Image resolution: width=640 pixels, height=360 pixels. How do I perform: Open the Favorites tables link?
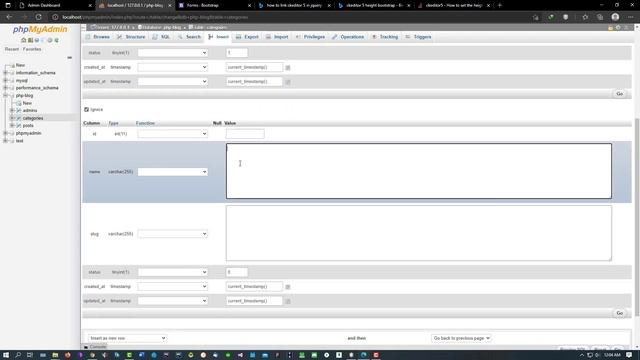click(32, 49)
